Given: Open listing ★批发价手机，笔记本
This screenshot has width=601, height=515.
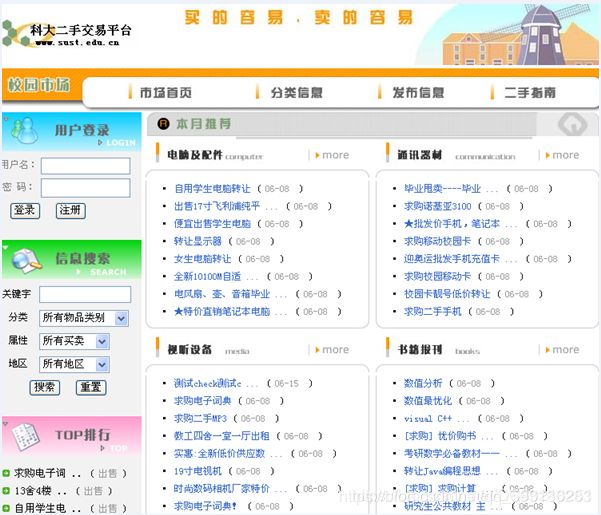Looking at the screenshot, I should click(x=452, y=224).
